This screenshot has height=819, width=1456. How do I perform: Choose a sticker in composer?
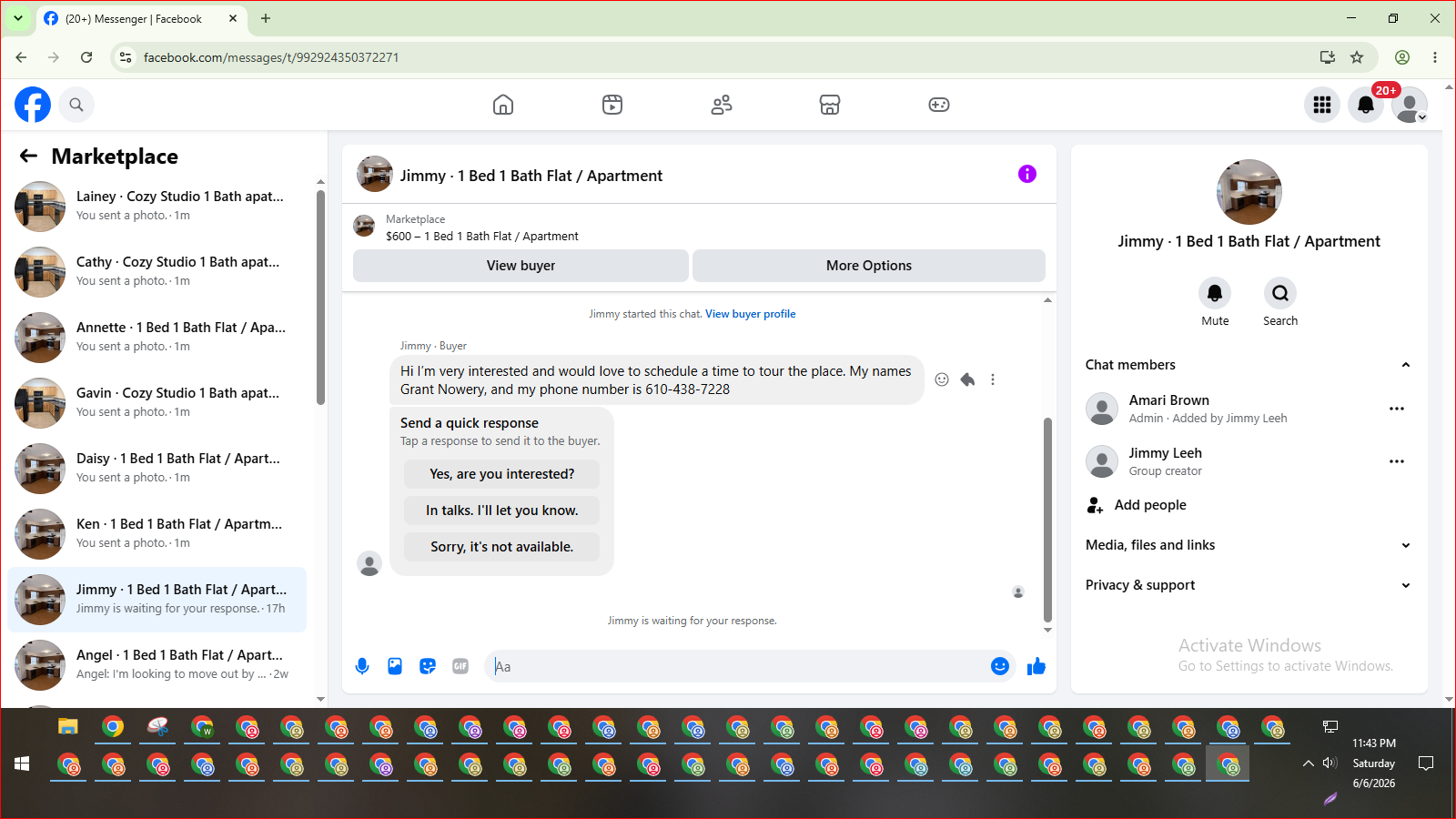pyautogui.click(x=428, y=666)
